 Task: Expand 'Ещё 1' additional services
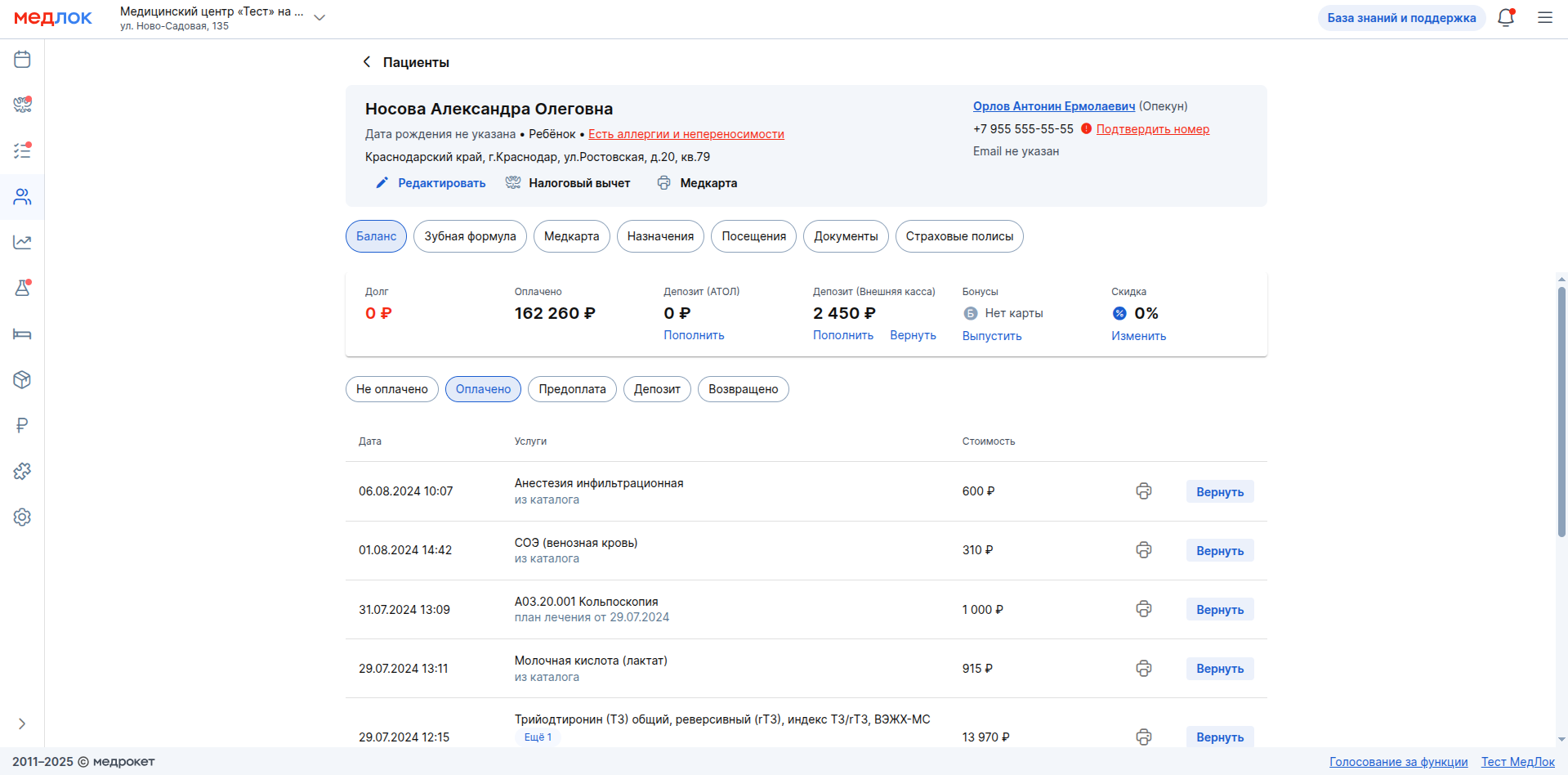click(x=538, y=737)
